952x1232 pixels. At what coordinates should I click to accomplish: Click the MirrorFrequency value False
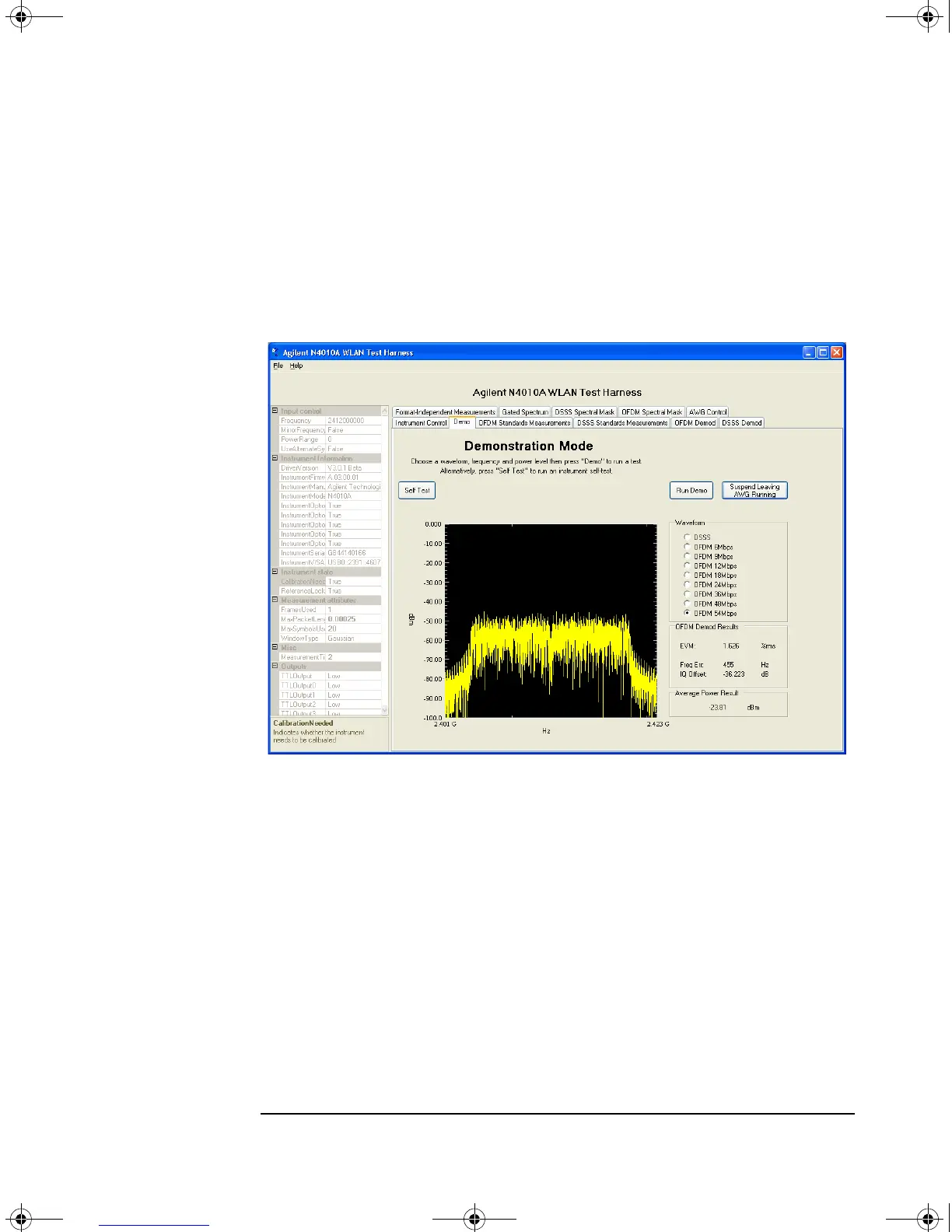(x=353, y=430)
